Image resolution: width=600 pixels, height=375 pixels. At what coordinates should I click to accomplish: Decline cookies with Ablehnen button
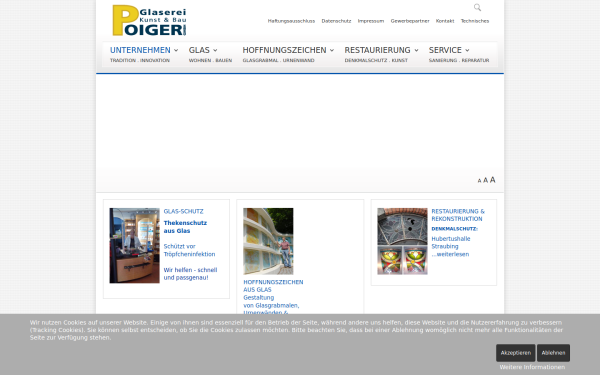(x=553, y=353)
